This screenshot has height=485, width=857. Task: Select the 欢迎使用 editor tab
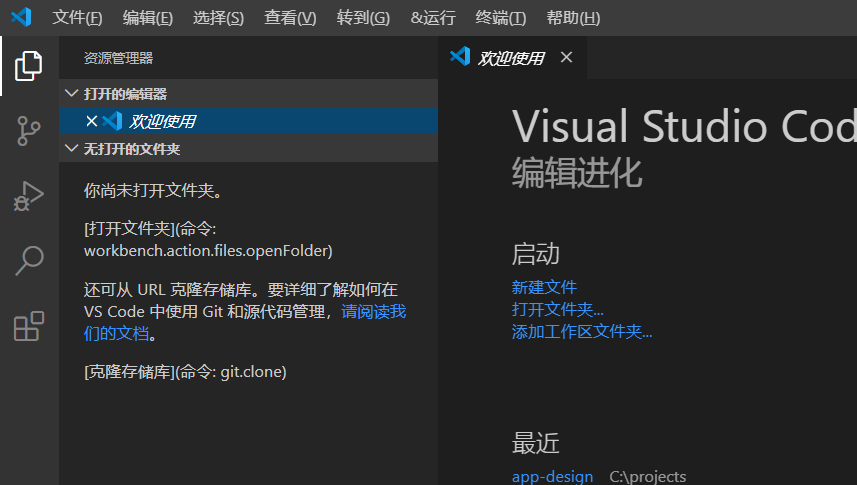click(511, 58)
